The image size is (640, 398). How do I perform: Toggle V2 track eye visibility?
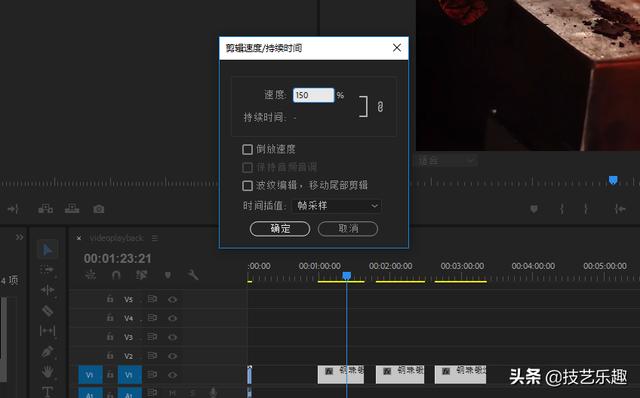point(172,356)
